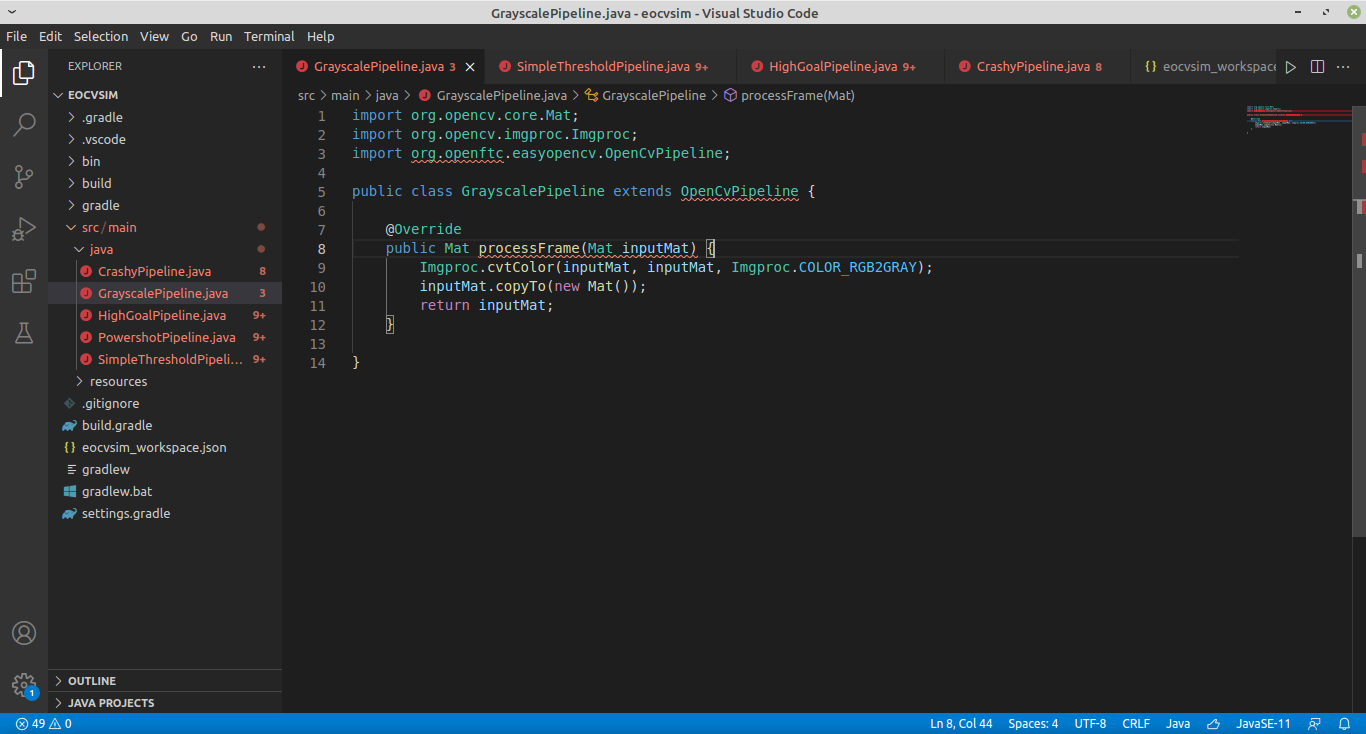The width and height of the screenshot is (1366, 734).
Task: Change line endings via CRLF
Action: [1136, 724]
